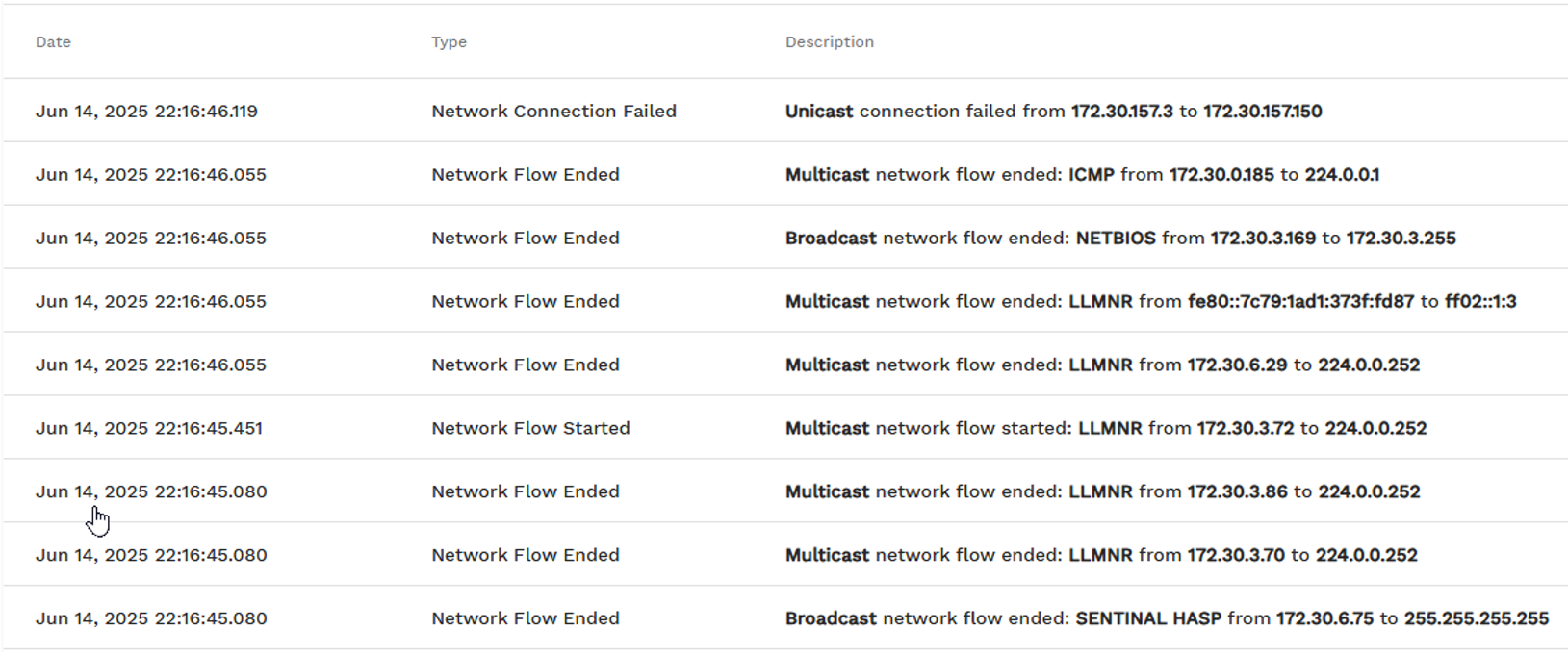Image resolution: width=1568 pixels, height=655 pixels.
Task: Open source address 172.30.3.70
Action: tap(1236, 556)
